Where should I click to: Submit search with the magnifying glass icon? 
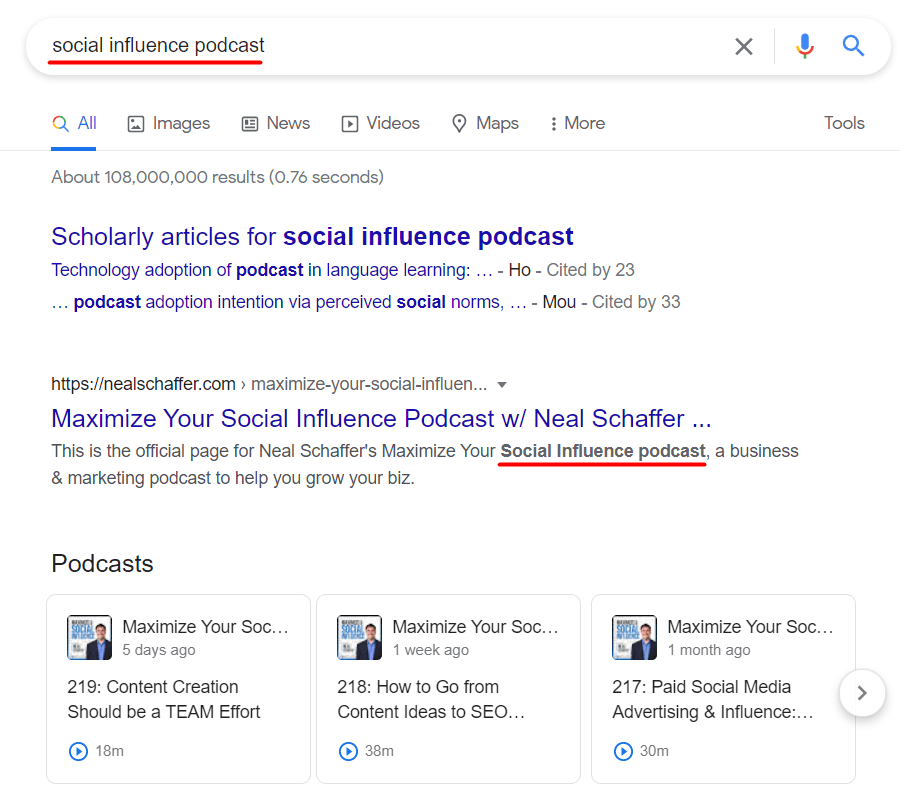coord(853,45)
